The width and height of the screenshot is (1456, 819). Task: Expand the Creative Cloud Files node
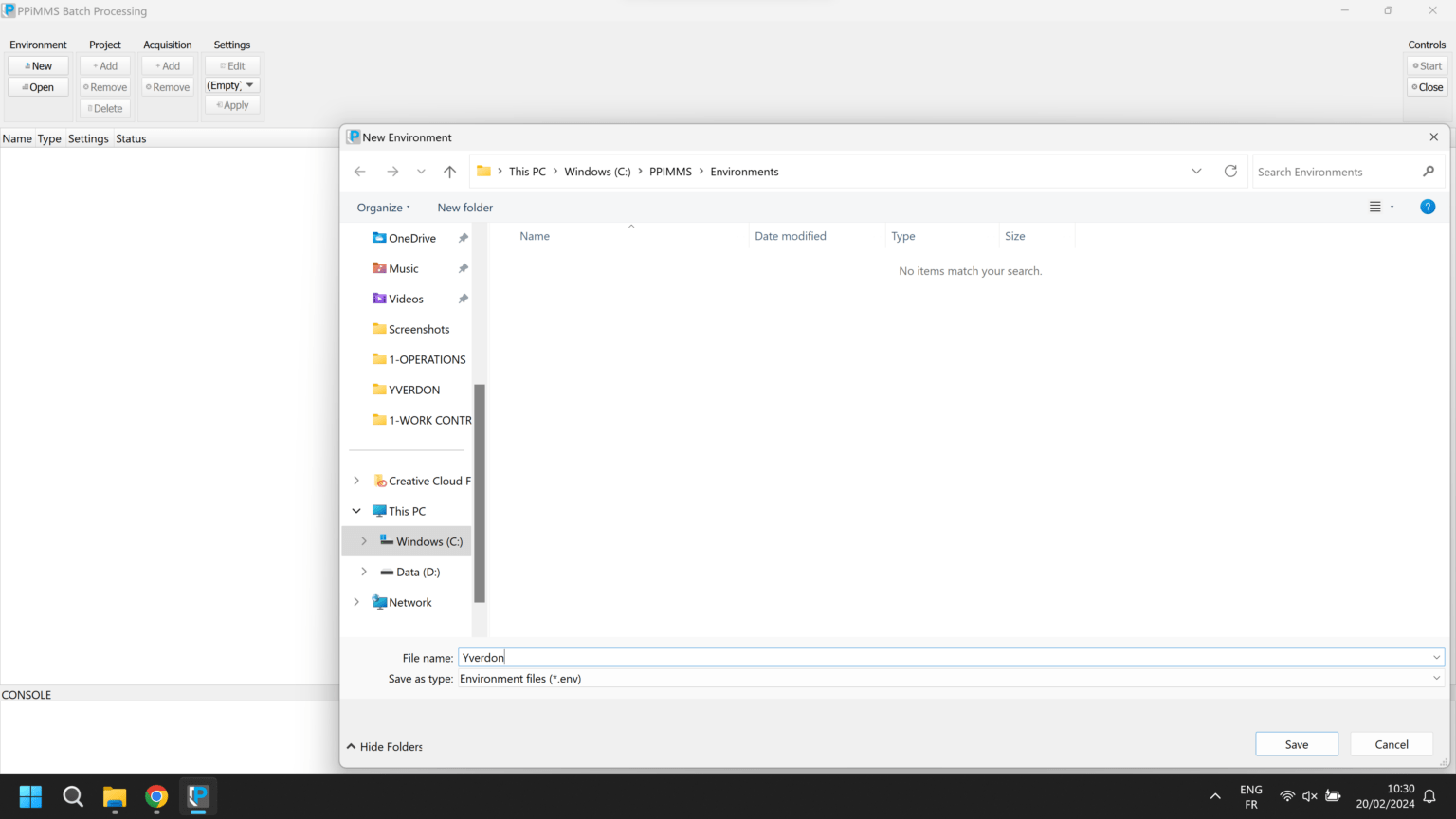point(356,481)
